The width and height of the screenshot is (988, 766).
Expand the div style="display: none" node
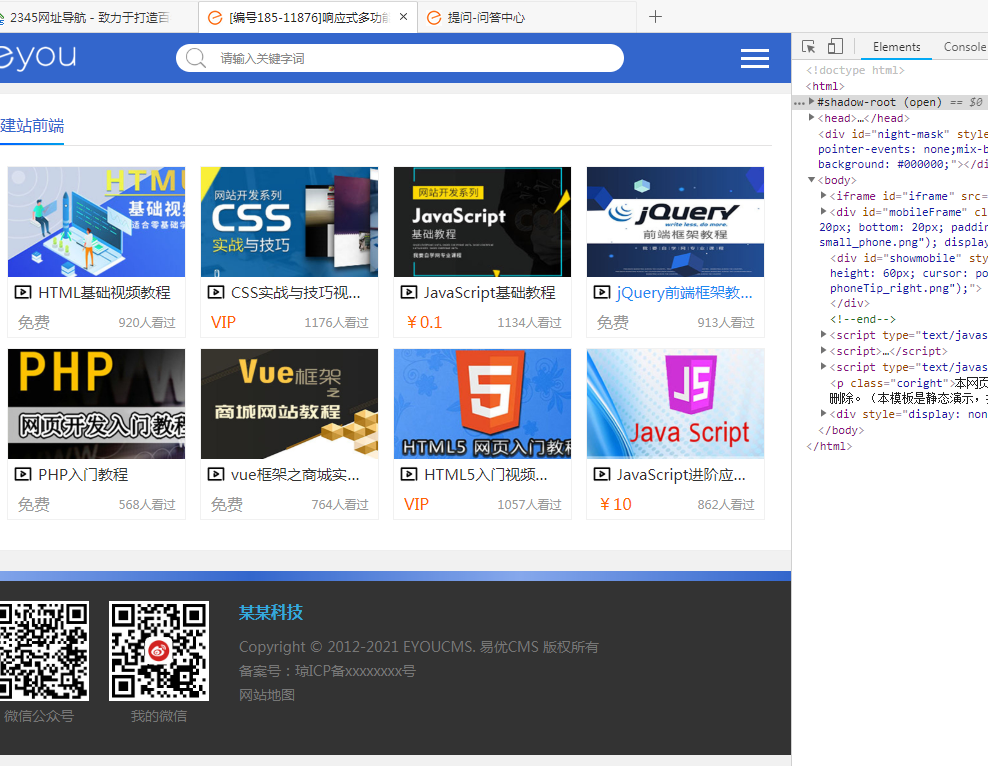tap(824, 413)
